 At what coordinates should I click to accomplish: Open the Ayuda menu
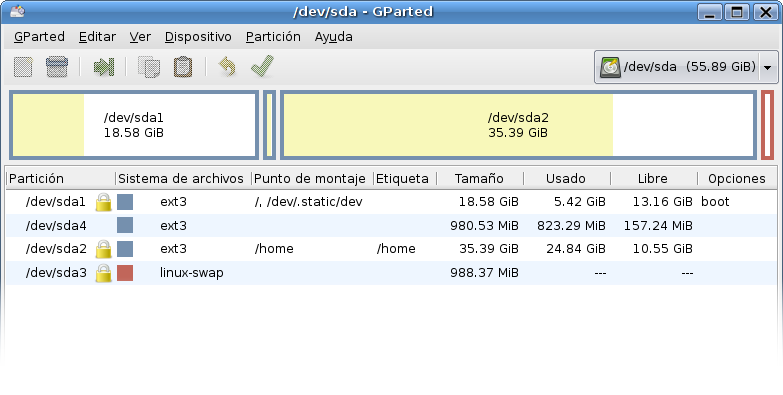pos(334,36)
